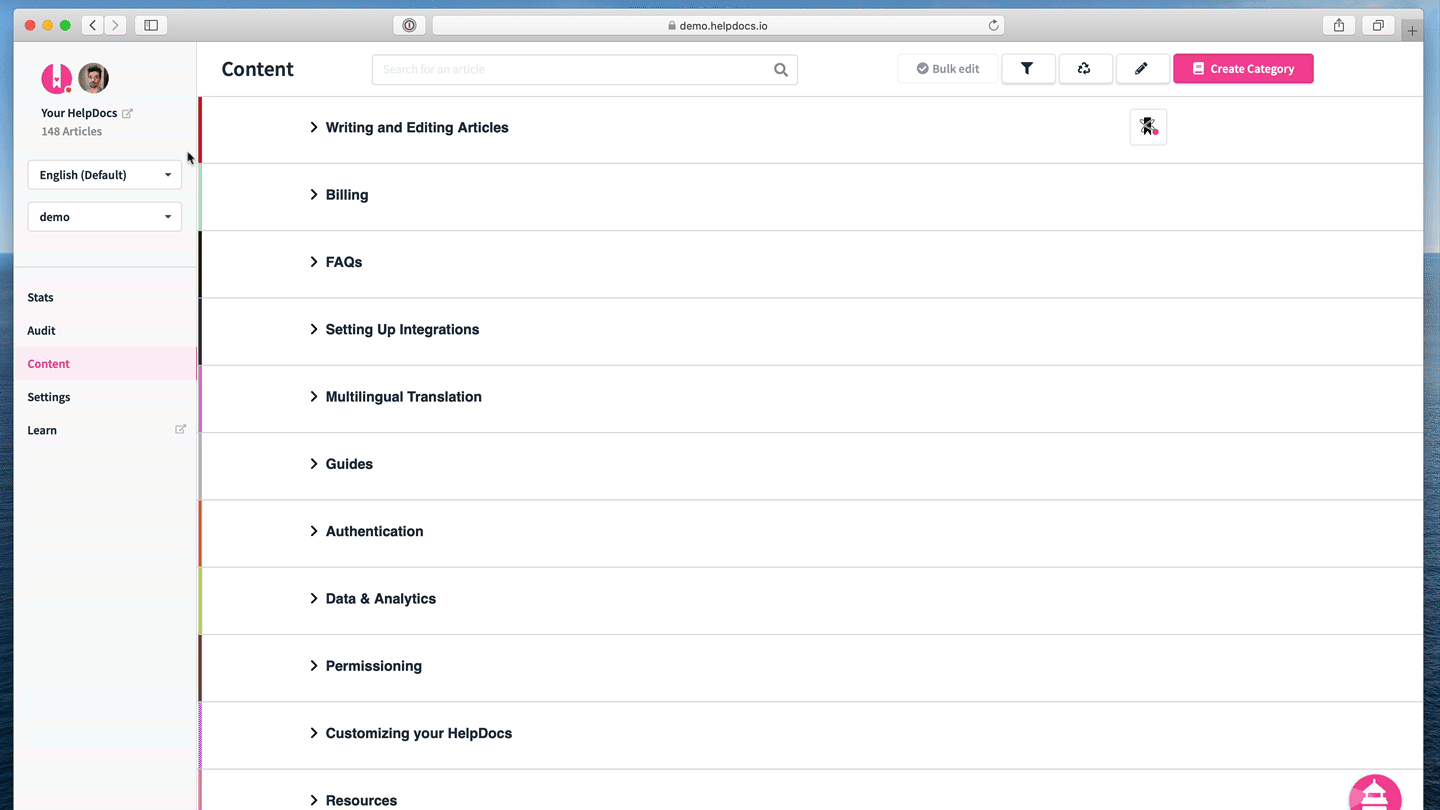Open Your HelpDocs link
Screen dimensions: 1440x810
pyautogui.click(x=79, y=113)
